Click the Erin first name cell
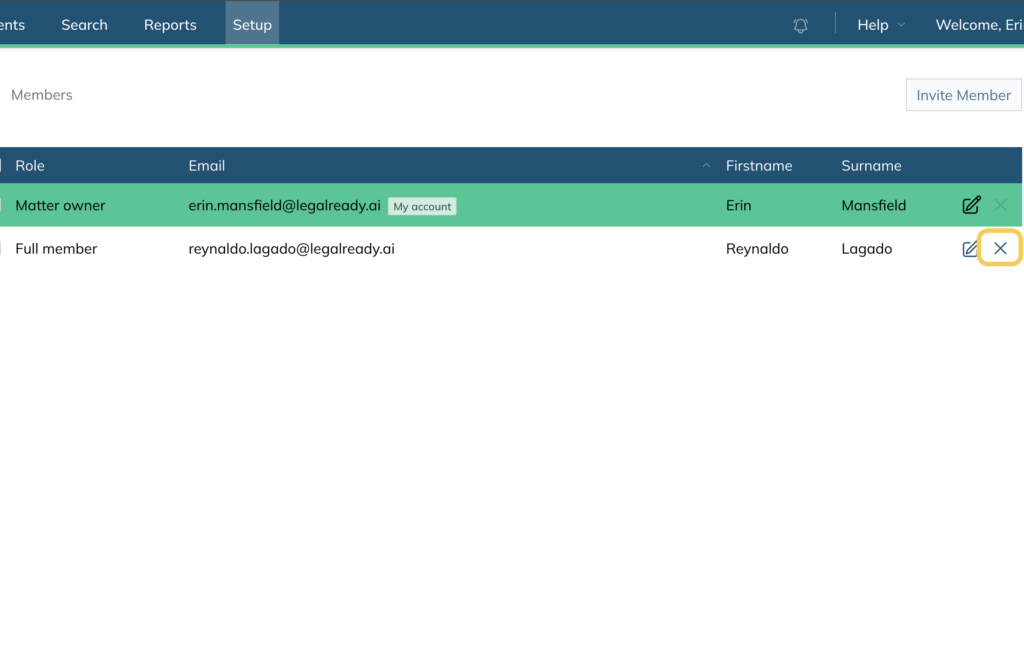 (739, 205)
